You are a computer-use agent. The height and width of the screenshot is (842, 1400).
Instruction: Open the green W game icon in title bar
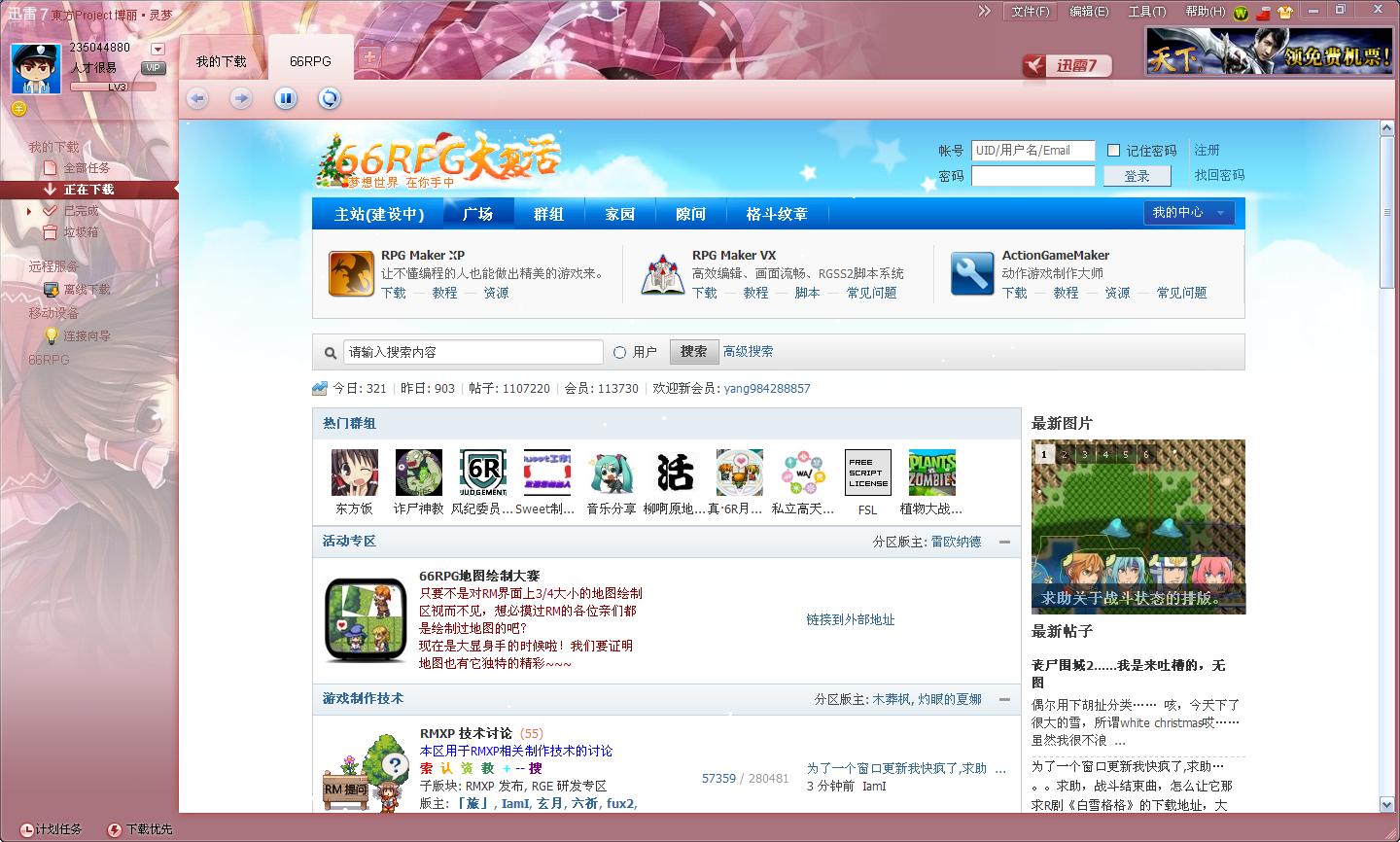click(1241, 13)
